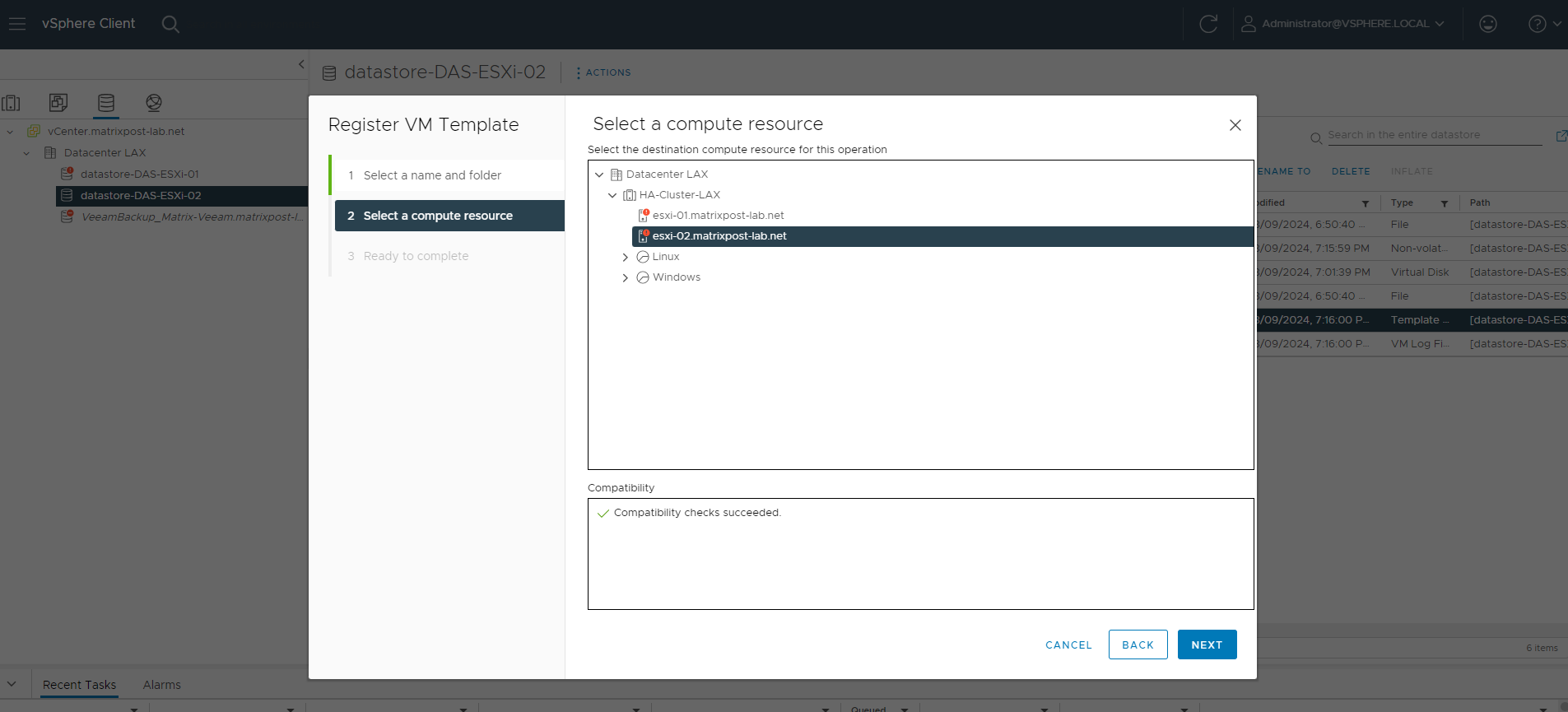Select host esxi-02.matrixpost-lab.net

click(942, 236)
